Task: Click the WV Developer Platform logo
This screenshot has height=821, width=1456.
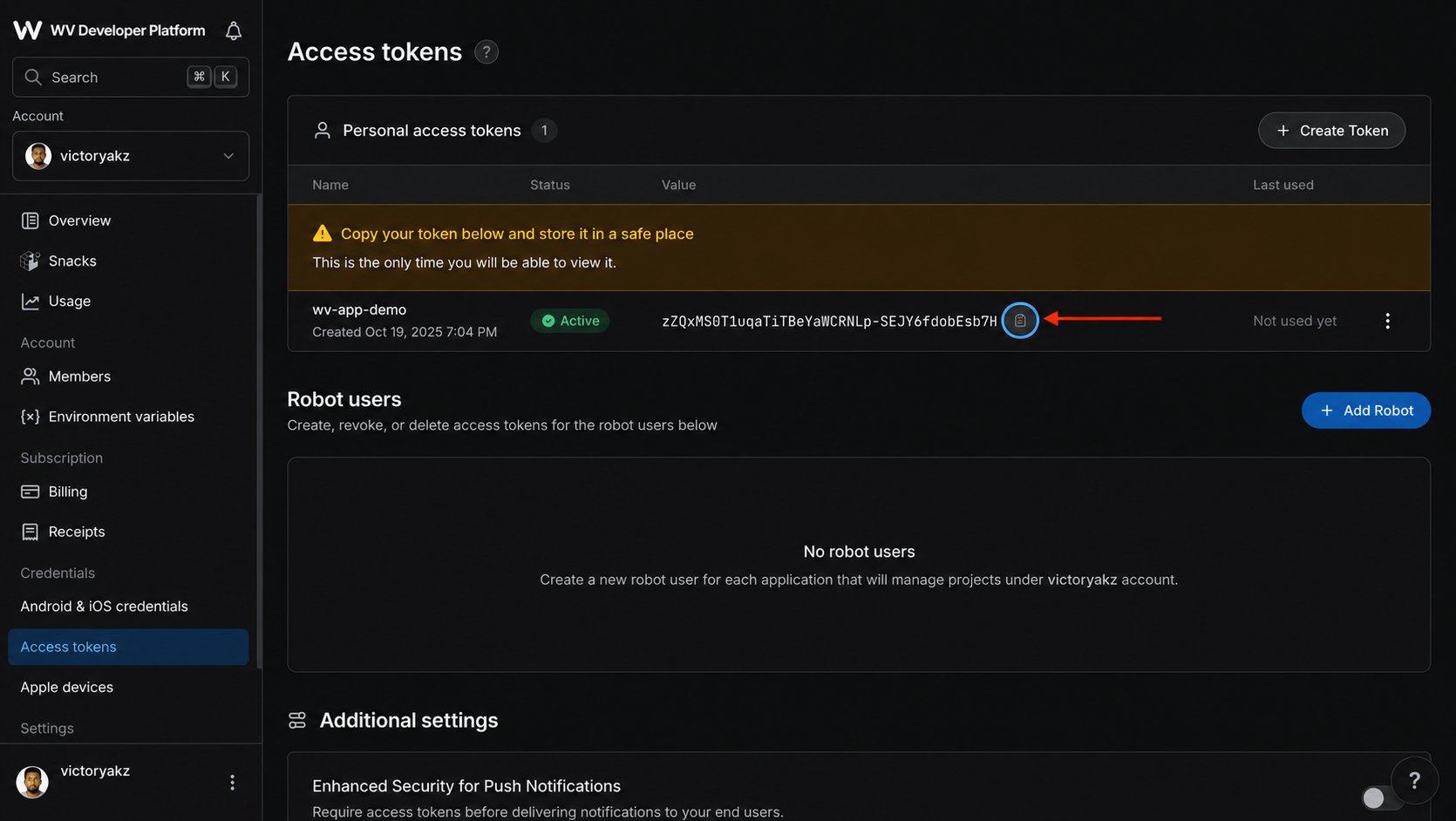Action: coord(28,31)
